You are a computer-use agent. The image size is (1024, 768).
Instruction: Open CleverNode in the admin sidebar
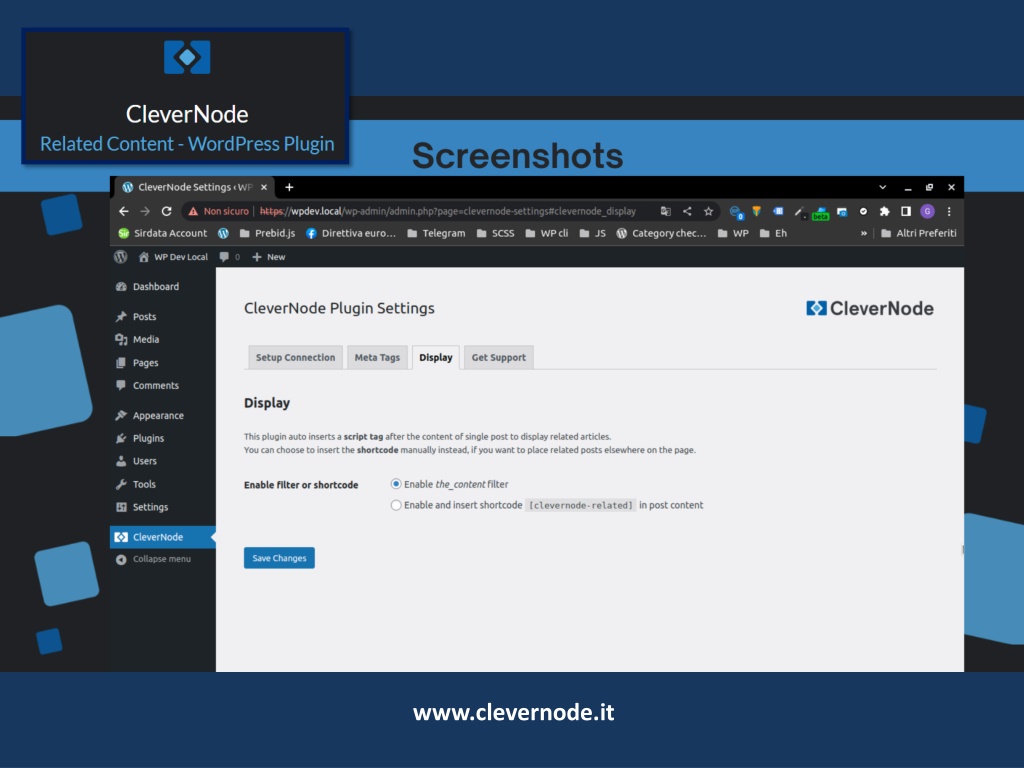[162, 537]
